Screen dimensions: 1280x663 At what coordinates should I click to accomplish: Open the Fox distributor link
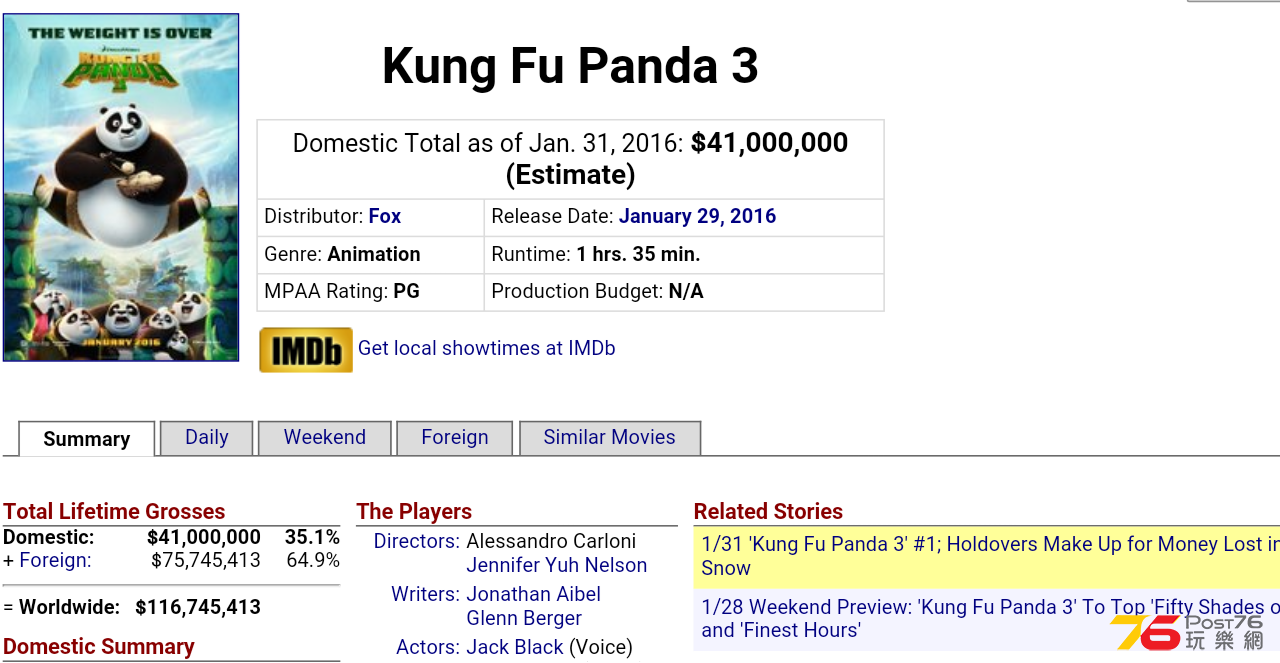(385, 216)
